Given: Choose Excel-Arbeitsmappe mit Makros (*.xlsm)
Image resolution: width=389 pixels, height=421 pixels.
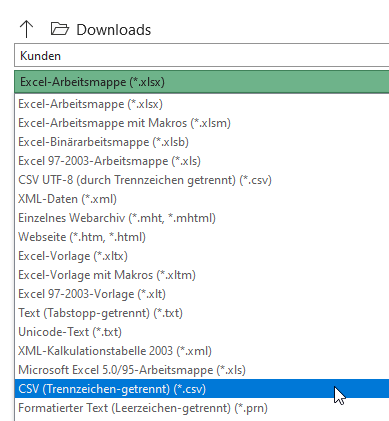Looking at the screenshot, I should point(202,123).
